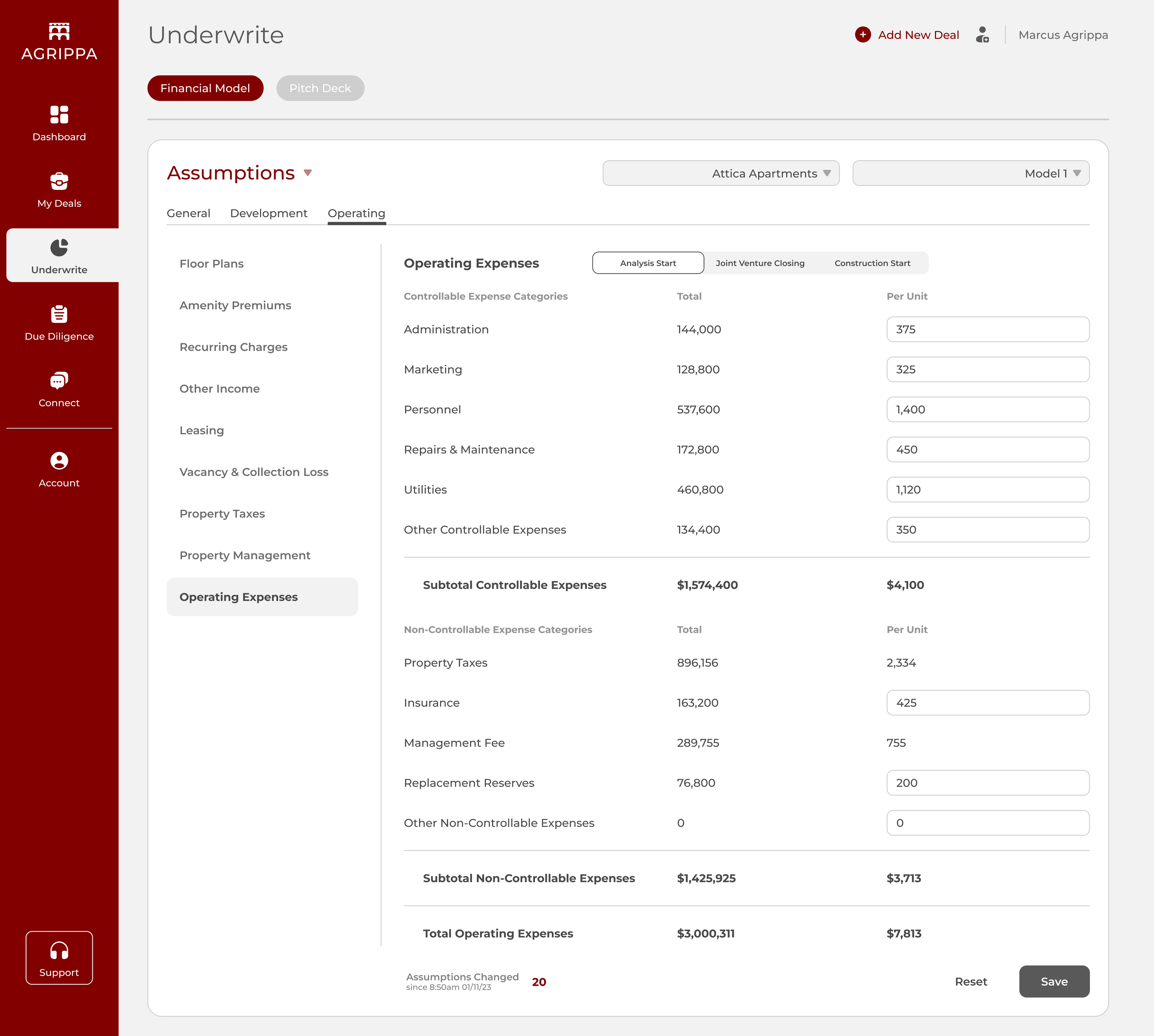Screen dimensions: 1154x1036
Task: Open Property Taxes section in sidebar list
Action: point(222,513)
